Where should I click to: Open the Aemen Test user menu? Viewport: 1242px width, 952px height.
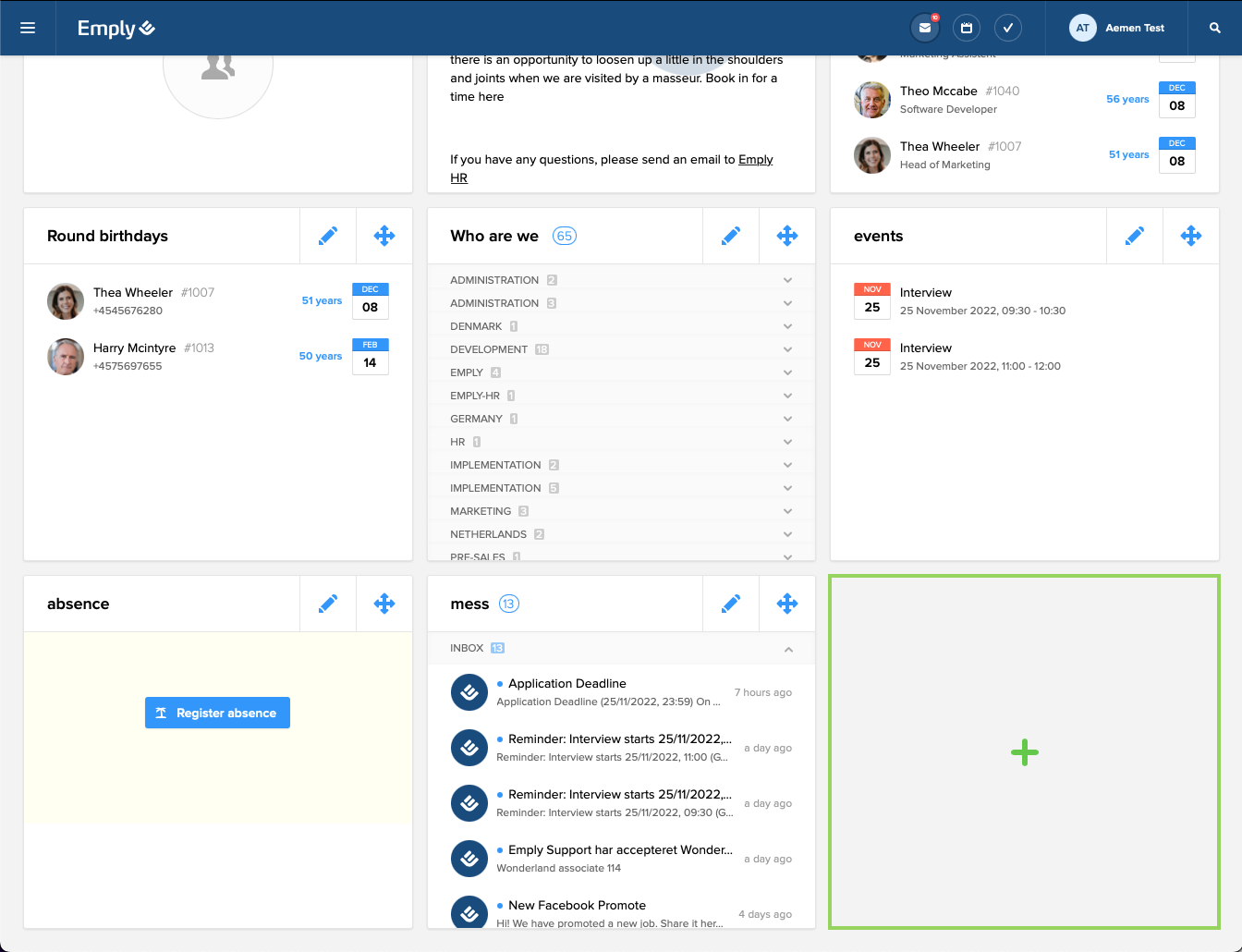pyautogui.click(x=1117, y=28)
